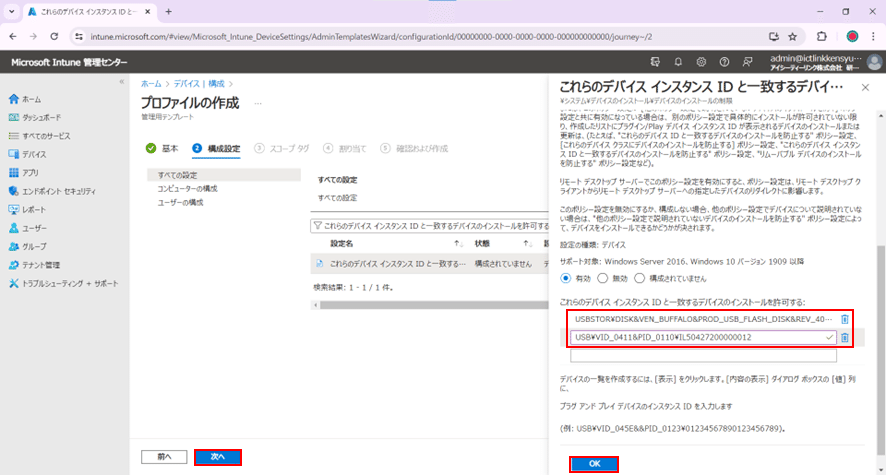This screenshot has height=475, width=886.
Task: Click install app icon in address bar
Action: click(x=774, y=37)
